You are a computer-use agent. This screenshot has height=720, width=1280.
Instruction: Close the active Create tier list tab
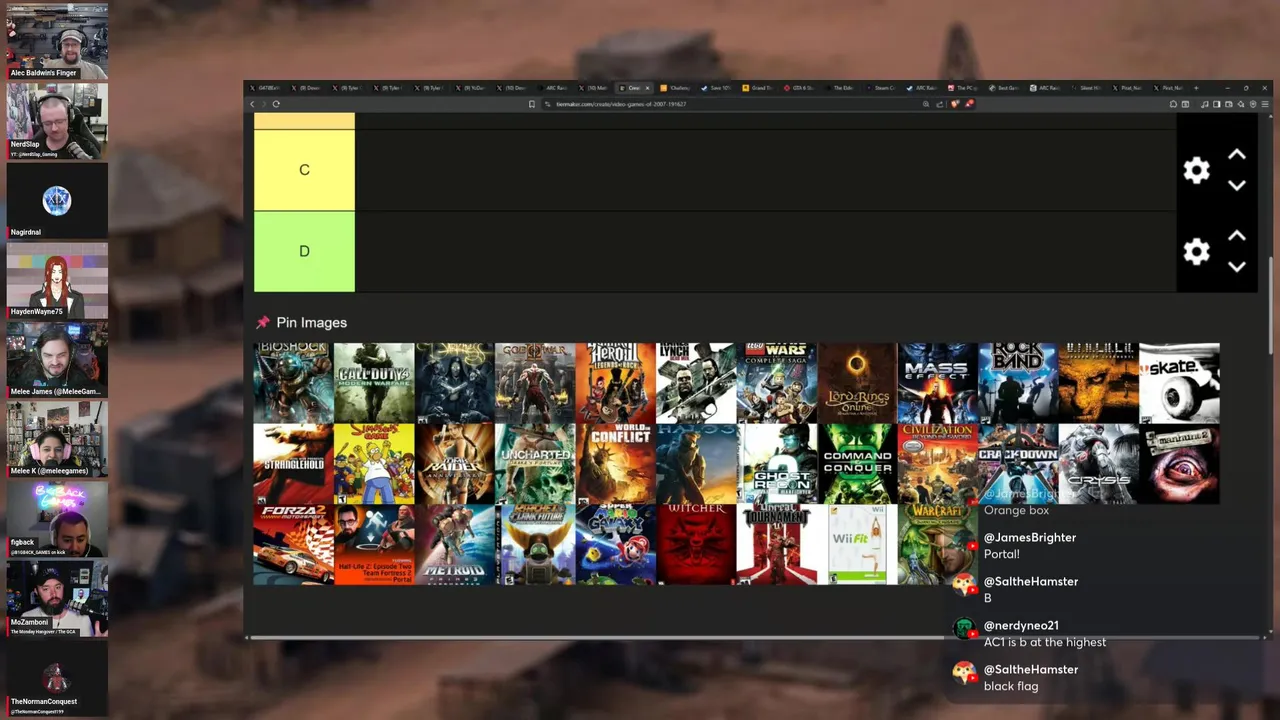point(647,88)
